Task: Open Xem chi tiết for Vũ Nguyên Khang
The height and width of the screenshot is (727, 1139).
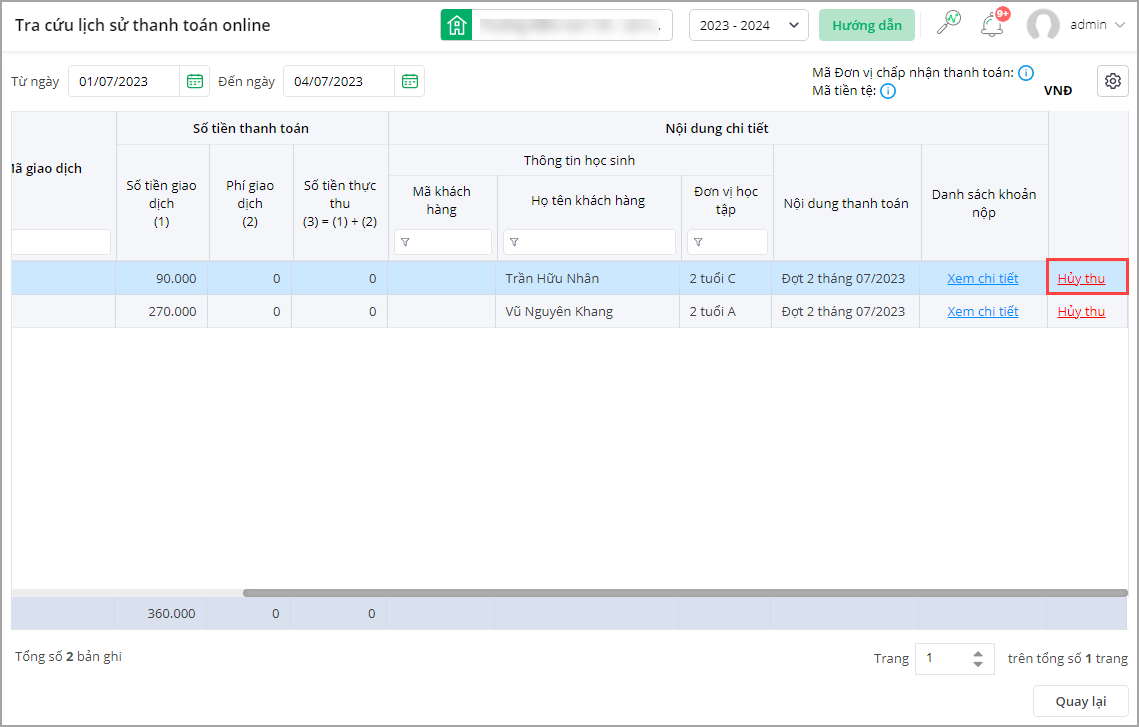Action: [982, 312]
